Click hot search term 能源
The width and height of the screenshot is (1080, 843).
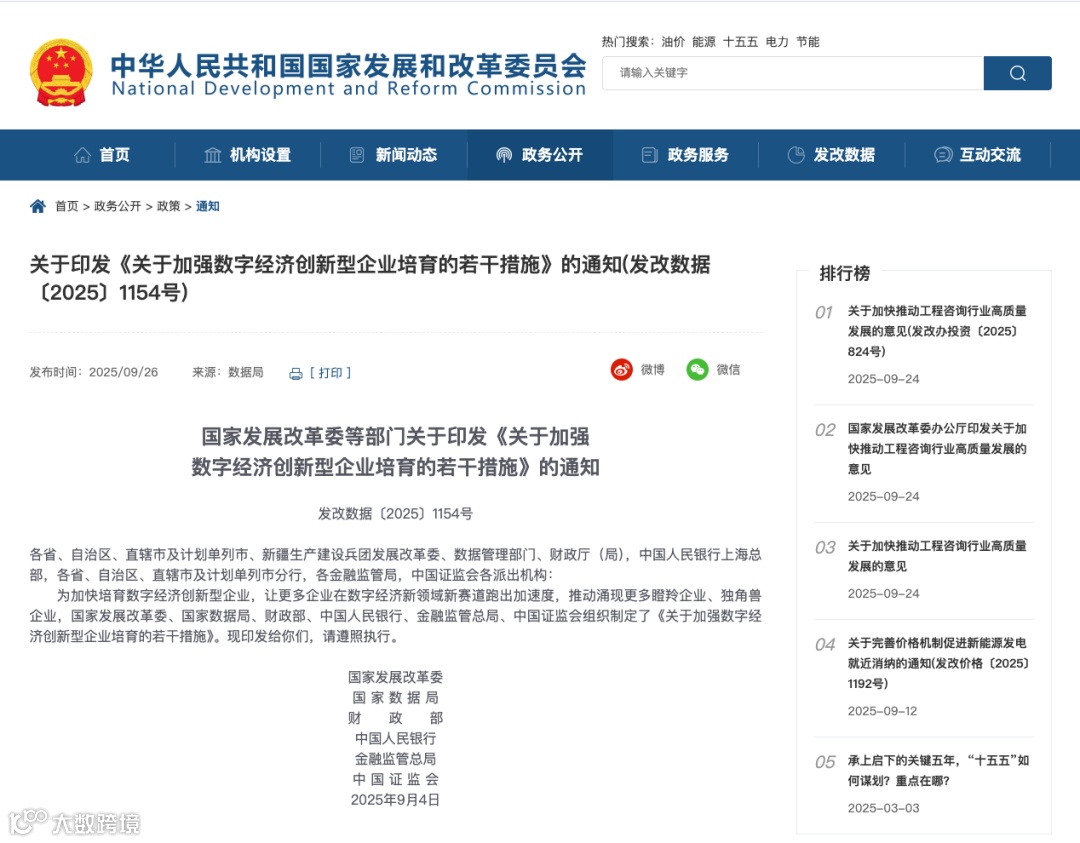coord(703,42)
